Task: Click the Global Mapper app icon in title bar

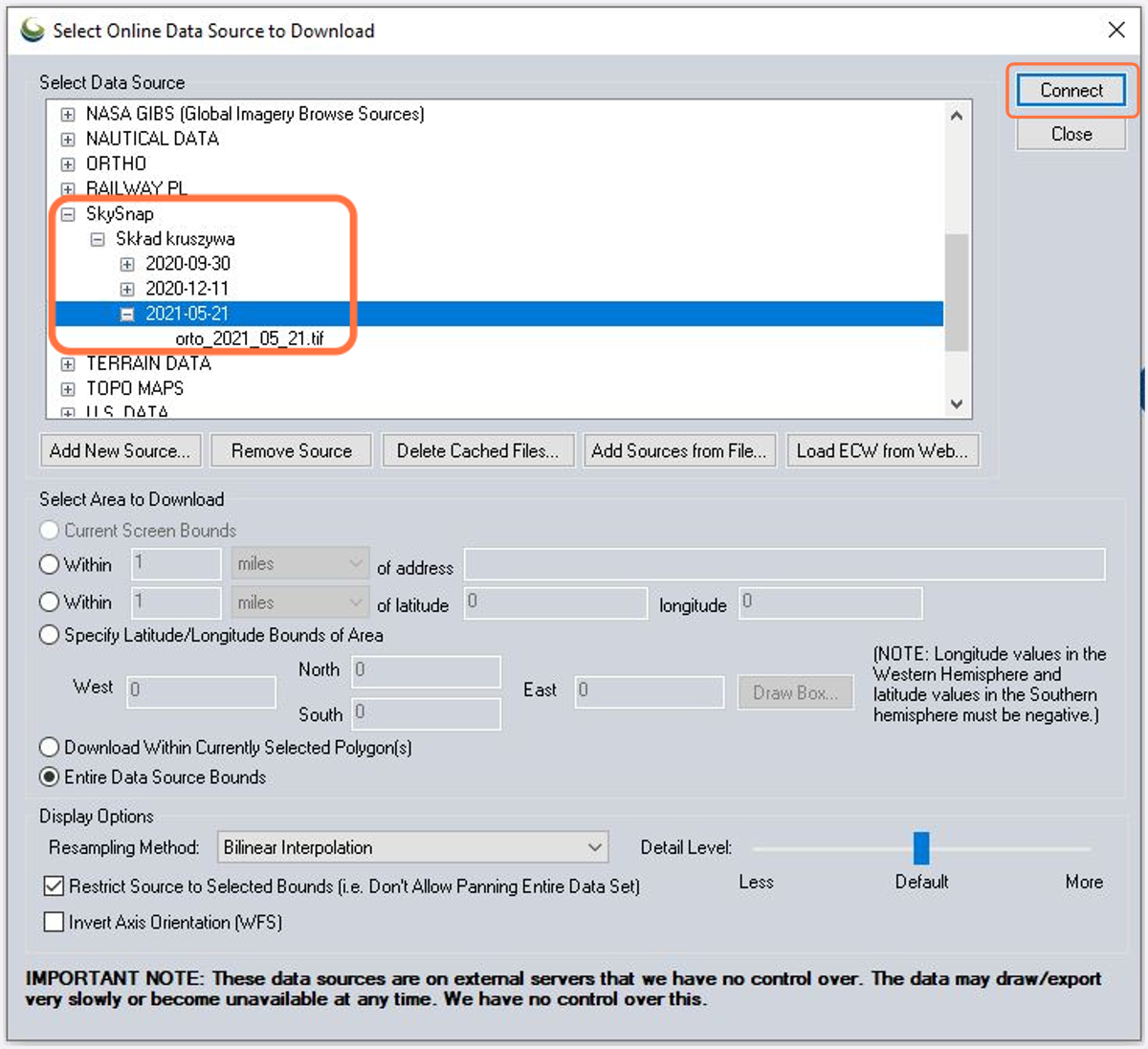Action: point(32,30)
